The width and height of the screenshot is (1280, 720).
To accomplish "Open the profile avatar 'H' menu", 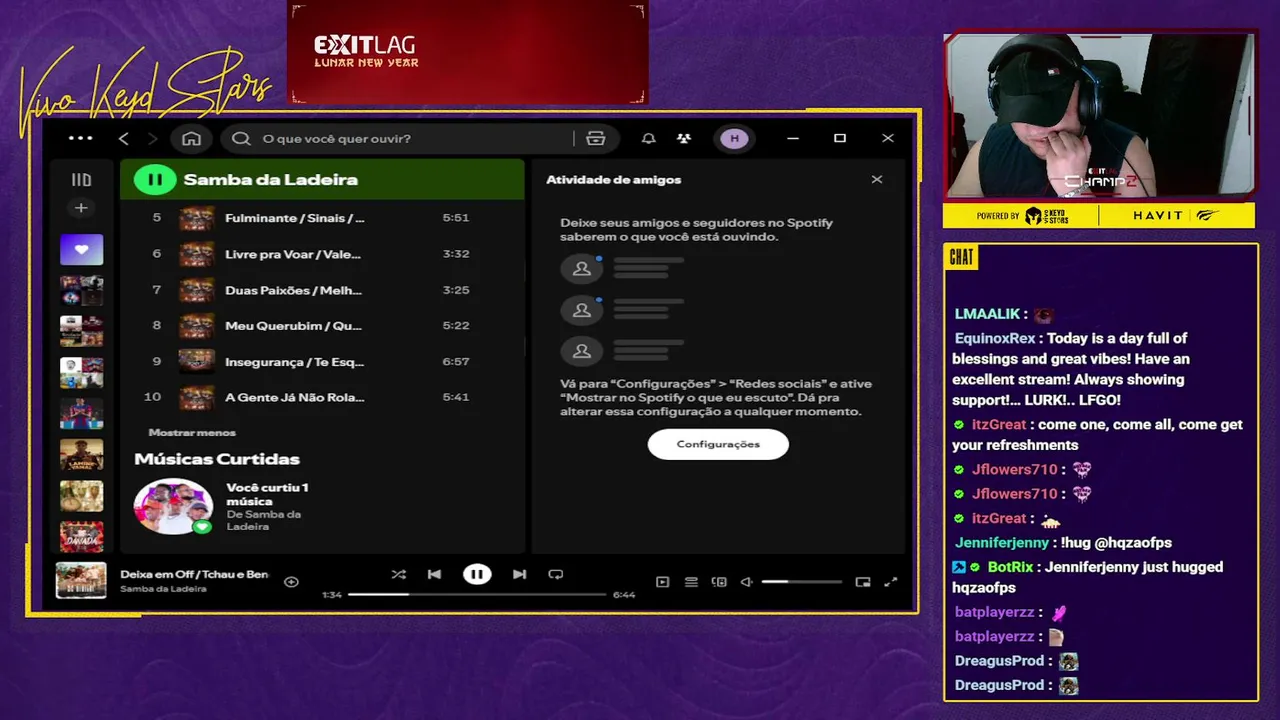I will tap(735, 138).
